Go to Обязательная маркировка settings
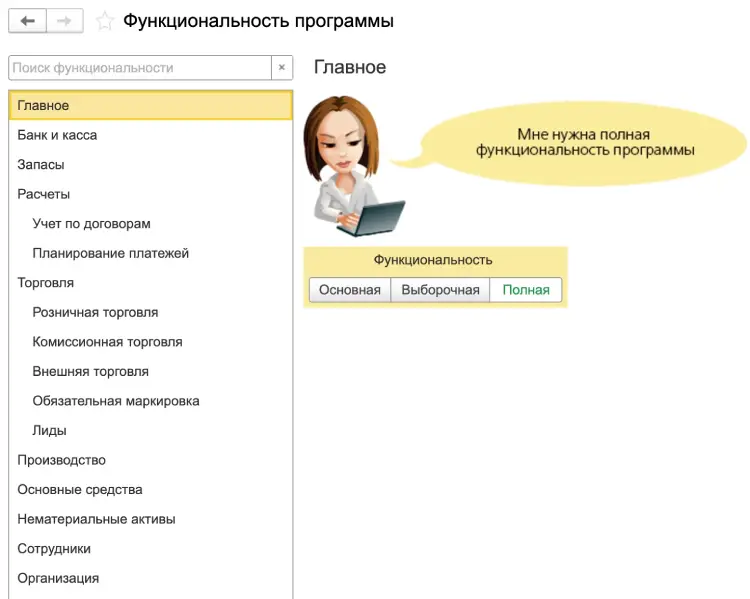 (116, 401)
